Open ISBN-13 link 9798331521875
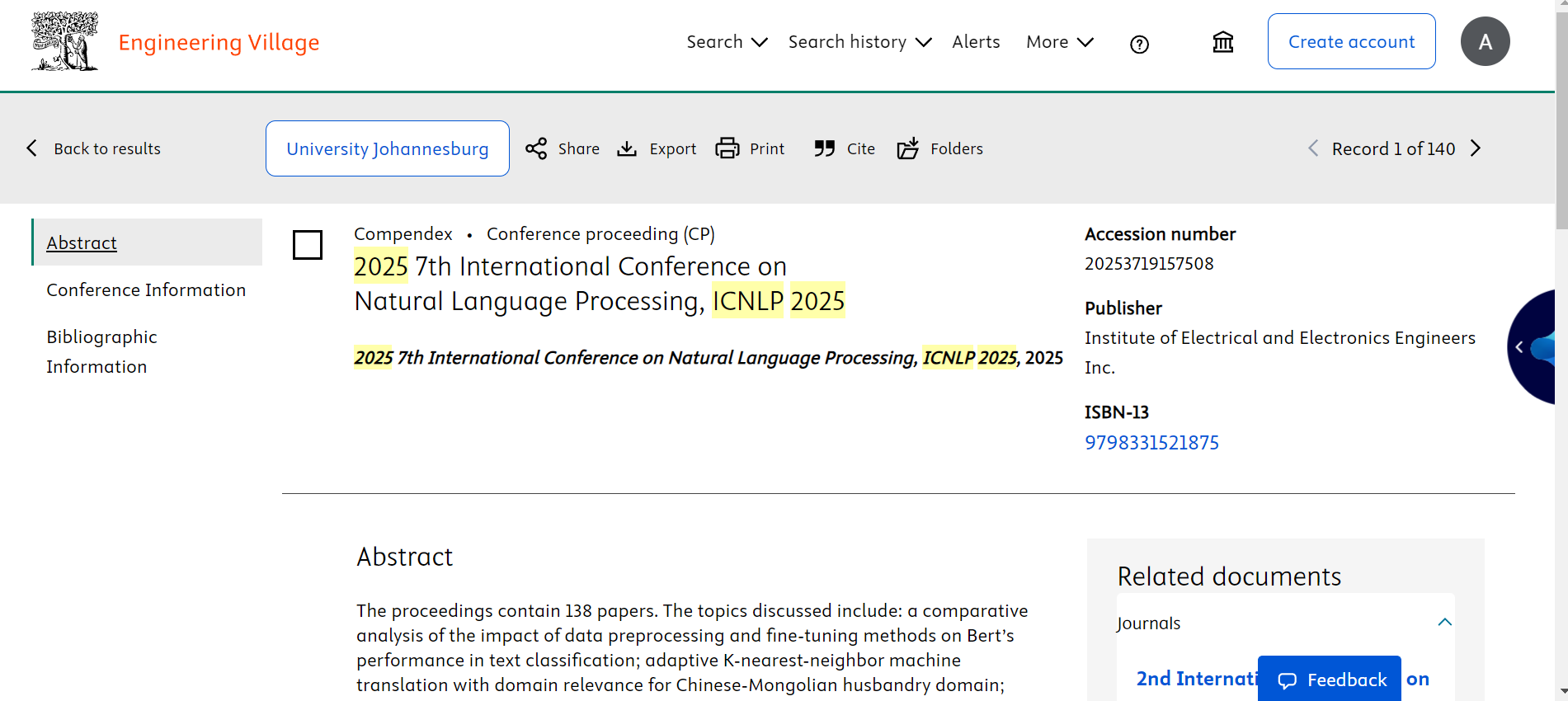 coord(1151,443)
